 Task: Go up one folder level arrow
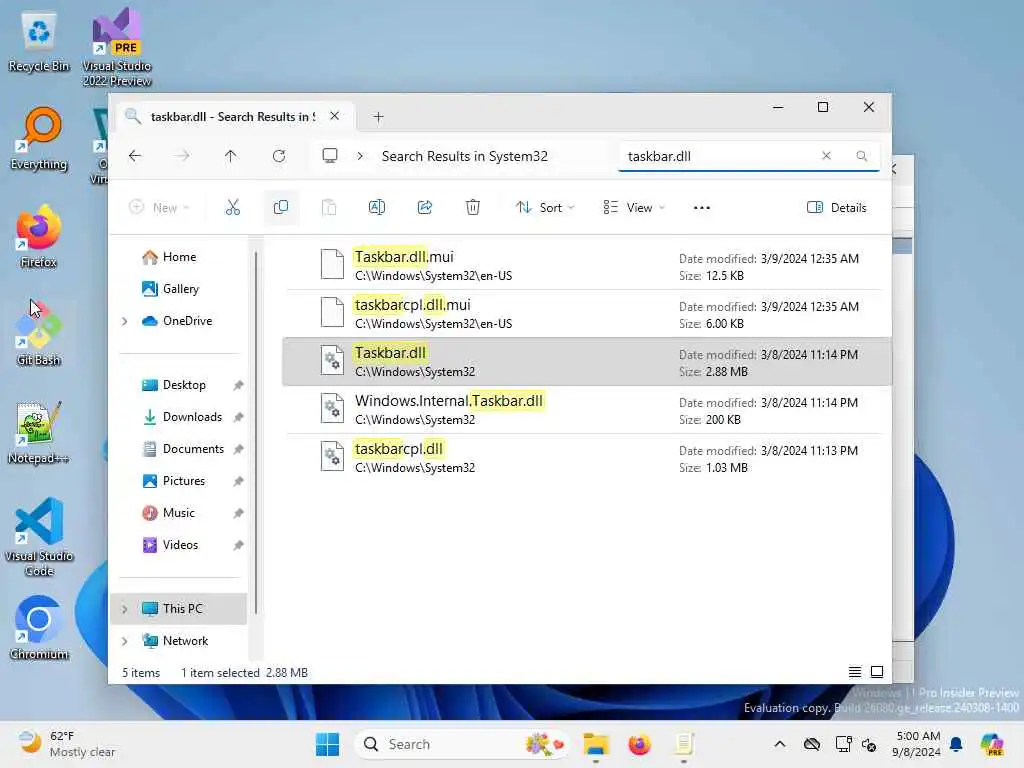point(231,156)
